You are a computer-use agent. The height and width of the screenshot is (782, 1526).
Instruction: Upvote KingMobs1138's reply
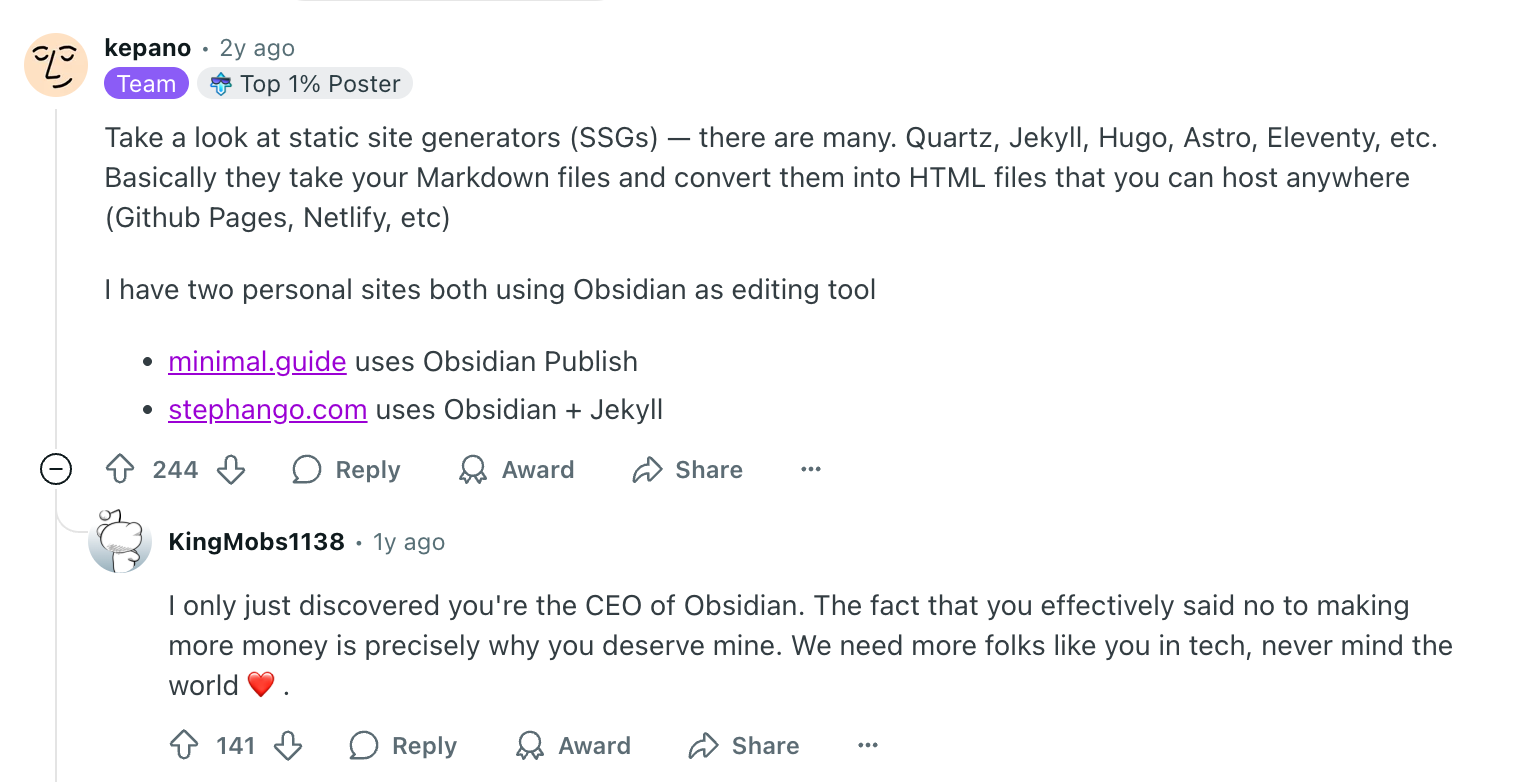pos(184,745)
